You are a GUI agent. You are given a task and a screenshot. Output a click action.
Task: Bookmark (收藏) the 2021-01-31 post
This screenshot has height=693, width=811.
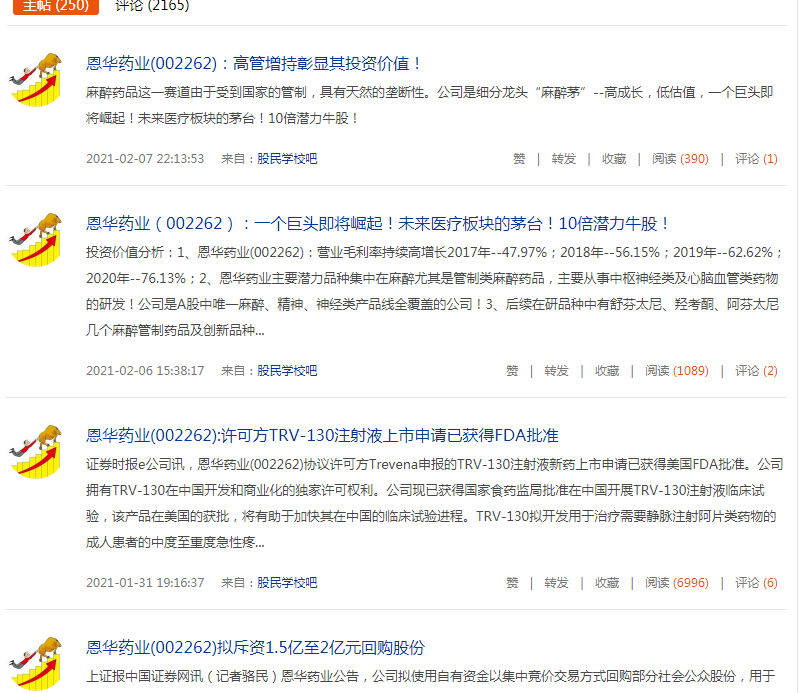point(607,583)
